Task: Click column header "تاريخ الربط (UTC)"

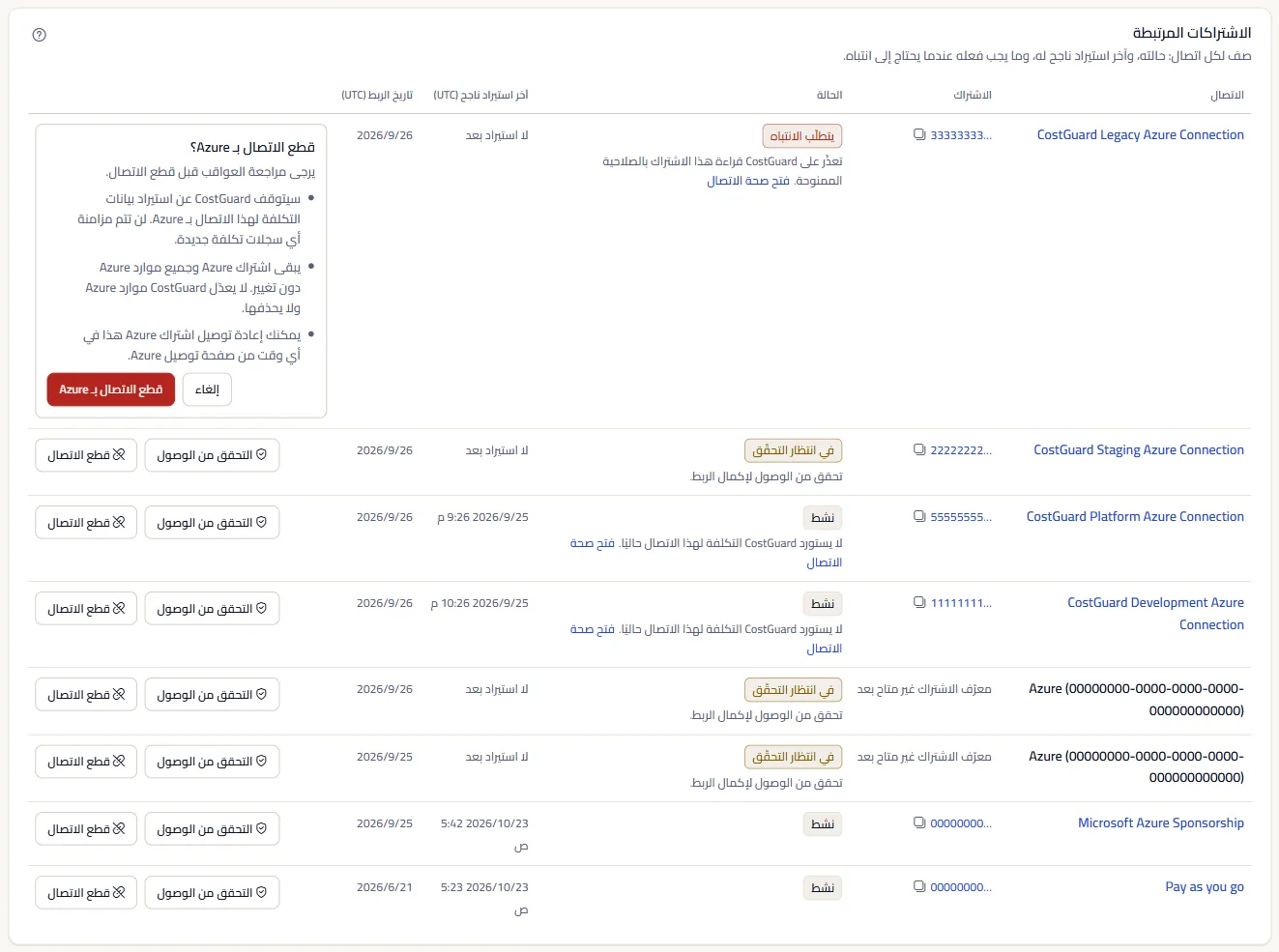Action: coord(377,95)
